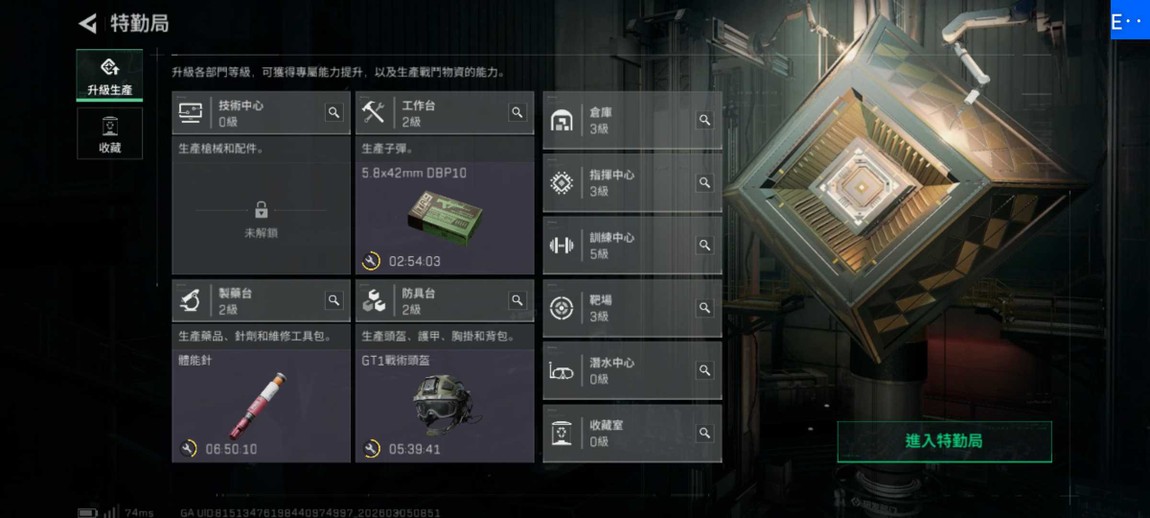Screen dimensions: 1150x518
Task: Click the magnifier icon on 收藏室 row
Action: 705,433
